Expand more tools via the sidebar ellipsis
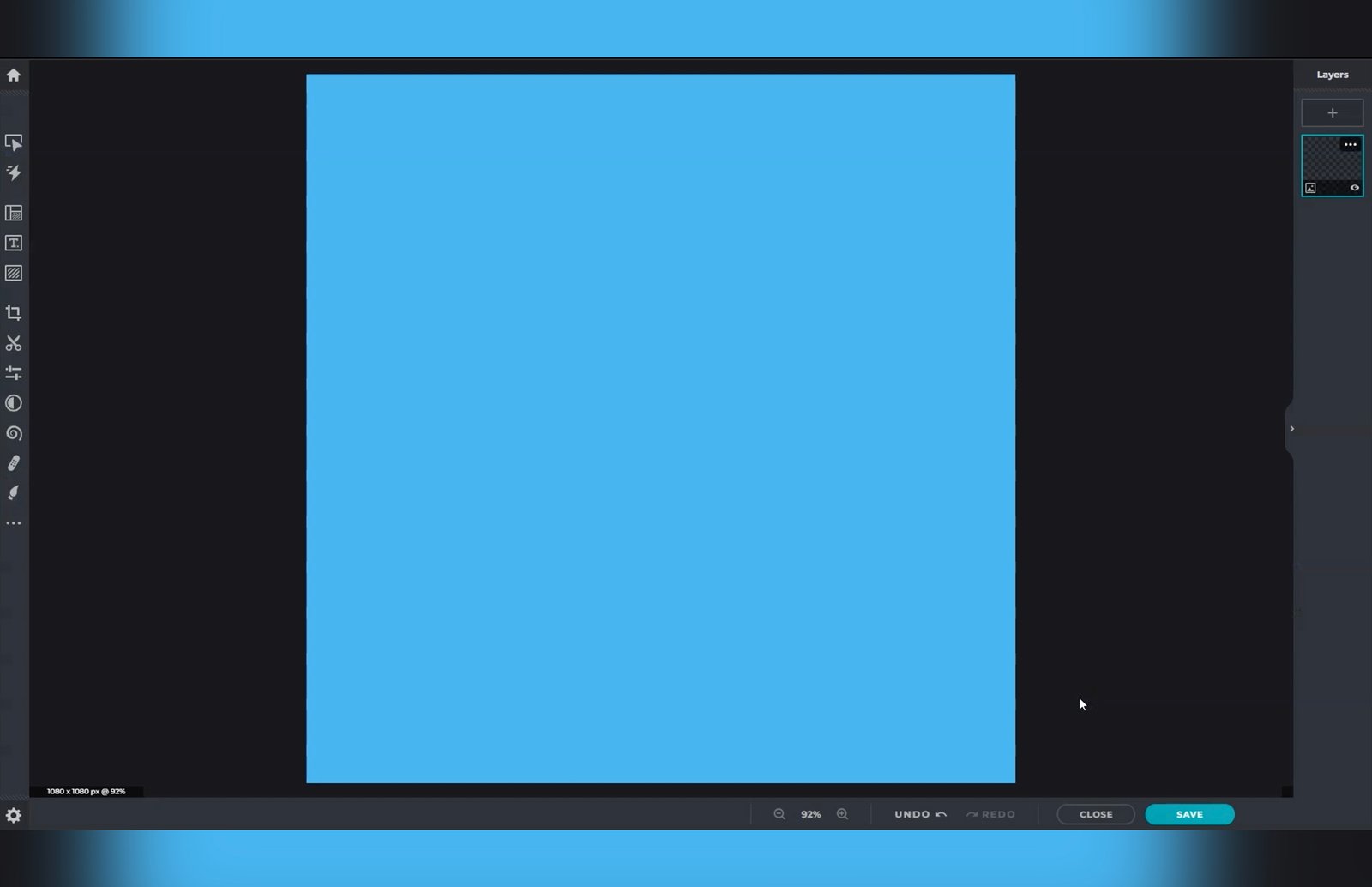 pos(14,522)
